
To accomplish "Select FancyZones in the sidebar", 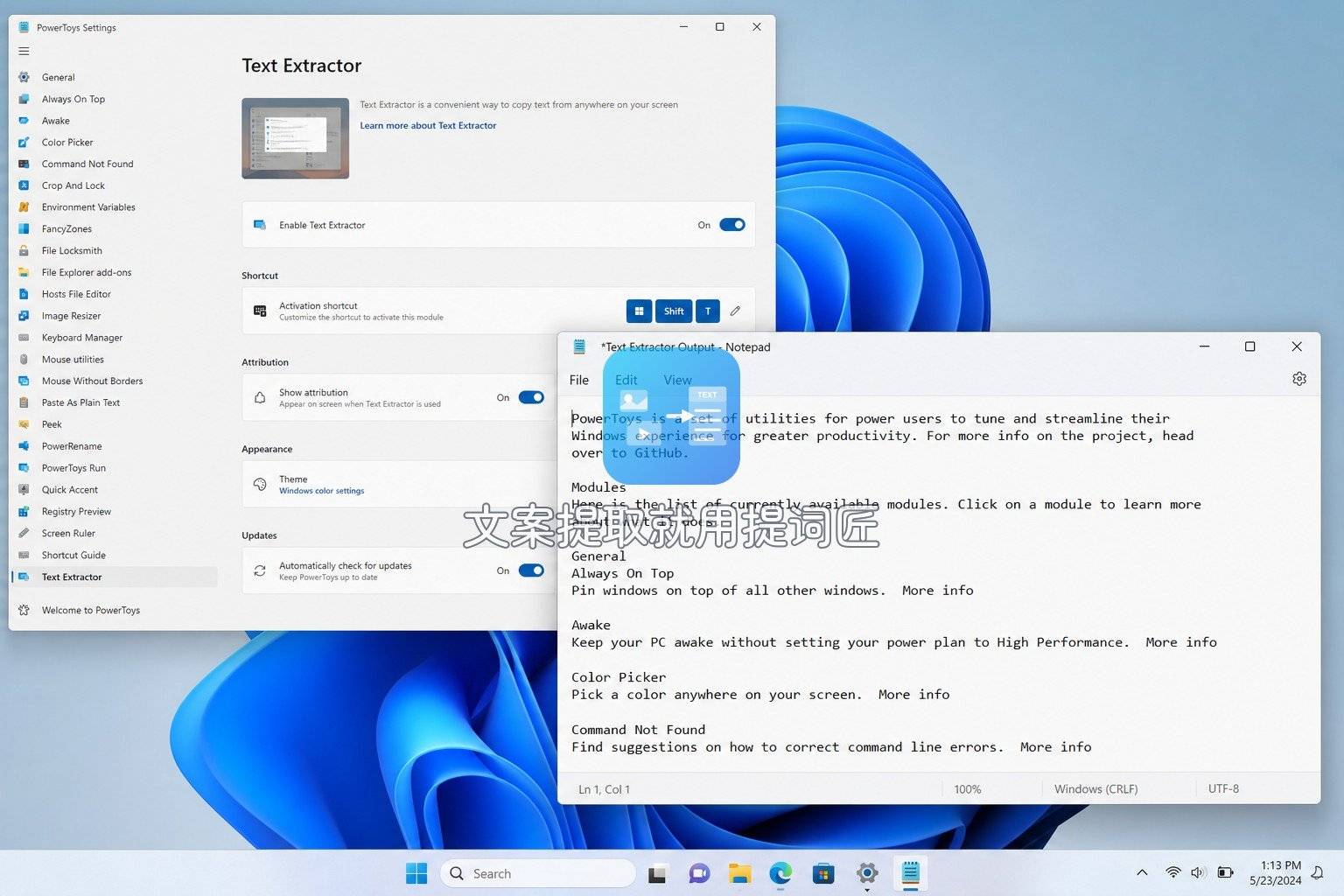I will (x=66, y=229).
